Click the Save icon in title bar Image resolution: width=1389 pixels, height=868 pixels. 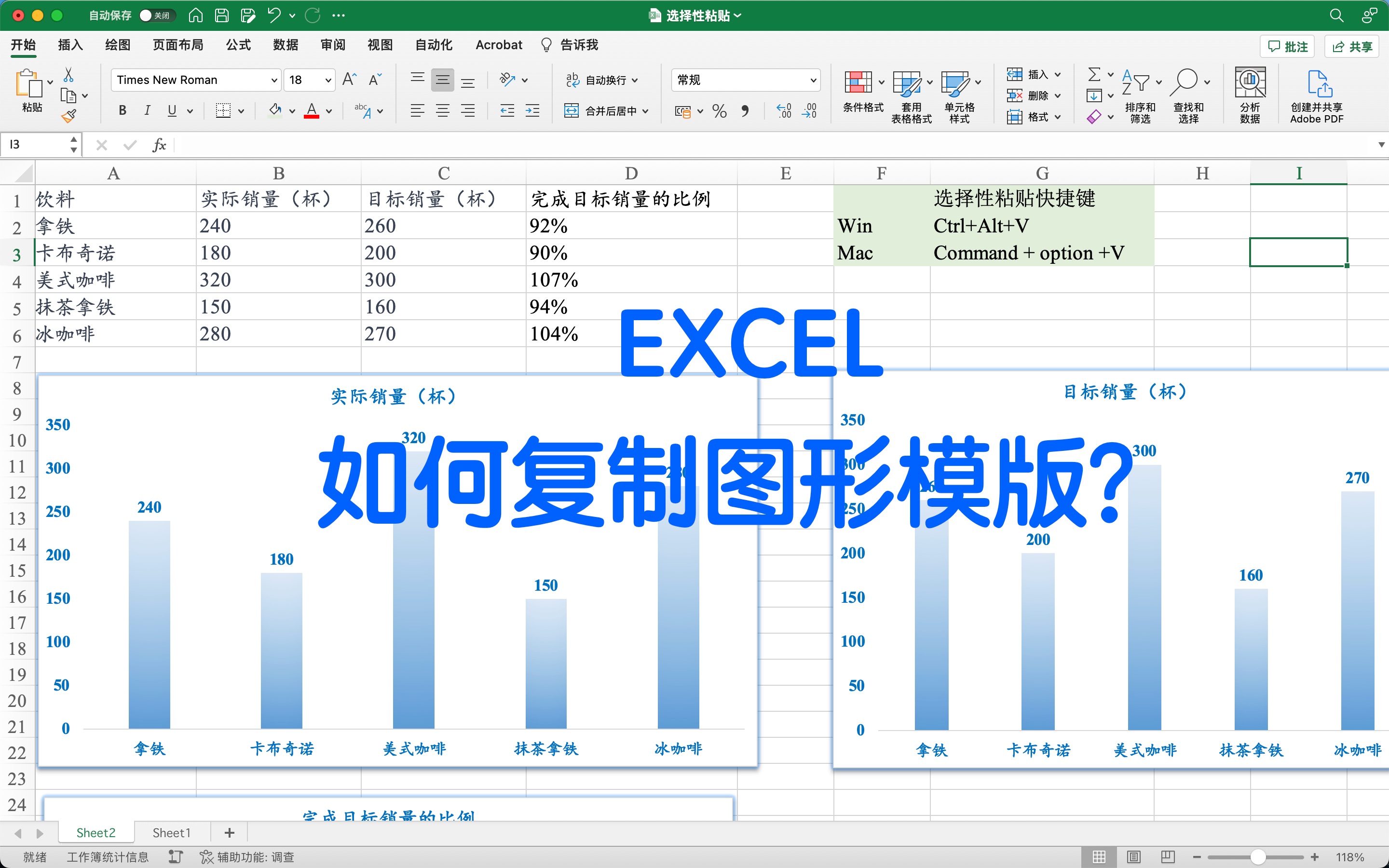(x=221, y=15)
